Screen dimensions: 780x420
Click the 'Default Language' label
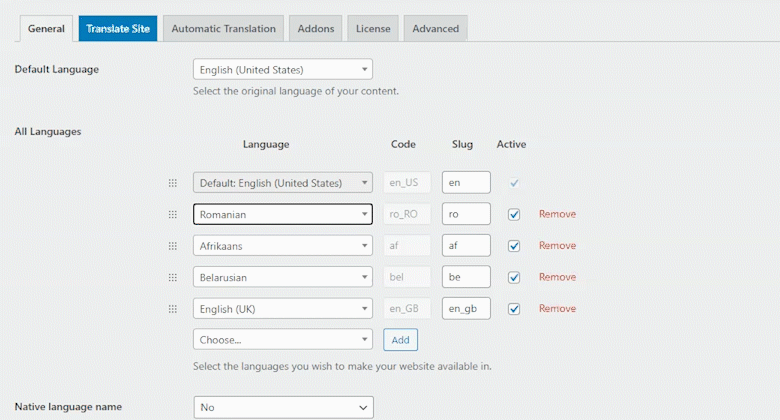coord(57,70)
